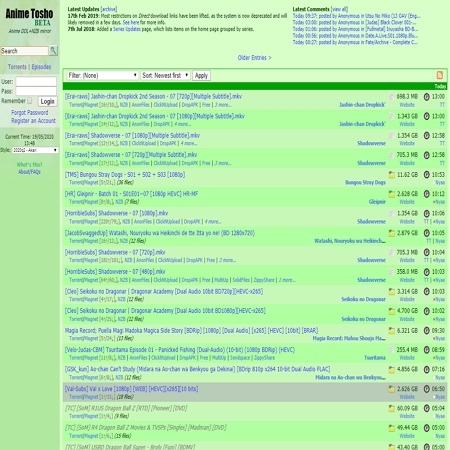Open the Sort Newest first dropdown
450x450 pixels.
pyautogui.click(x=165, y=75)
